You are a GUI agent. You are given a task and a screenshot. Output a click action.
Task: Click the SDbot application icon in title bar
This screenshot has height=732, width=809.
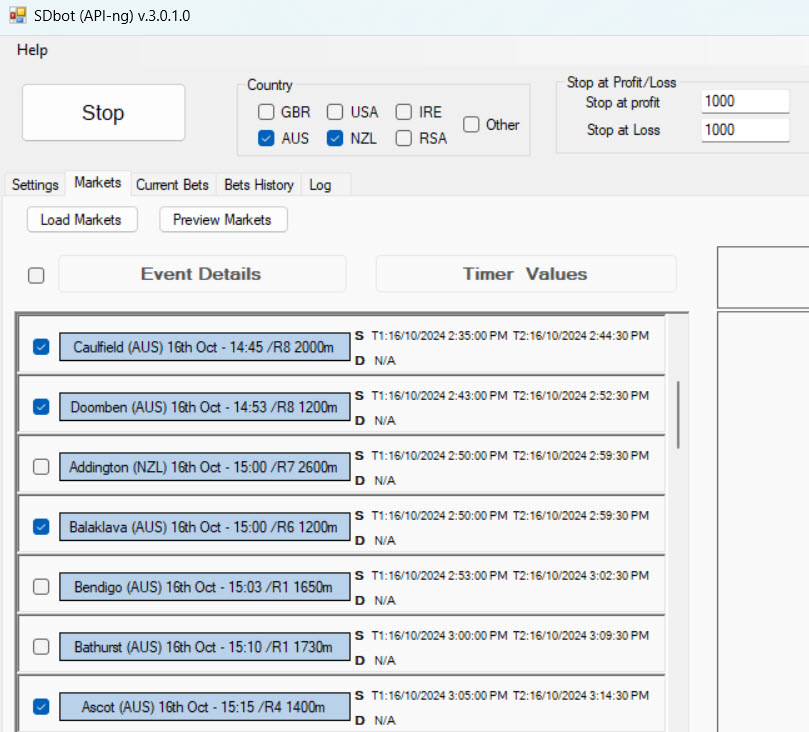pyautogui.click(x=18, y=15)
